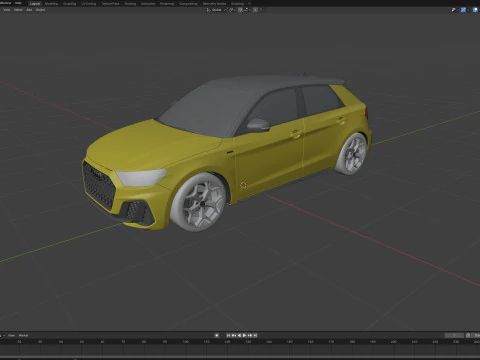Toggle snapping magnet icon
The height and width of the screenshot is (360, 480).
(240, 10)
